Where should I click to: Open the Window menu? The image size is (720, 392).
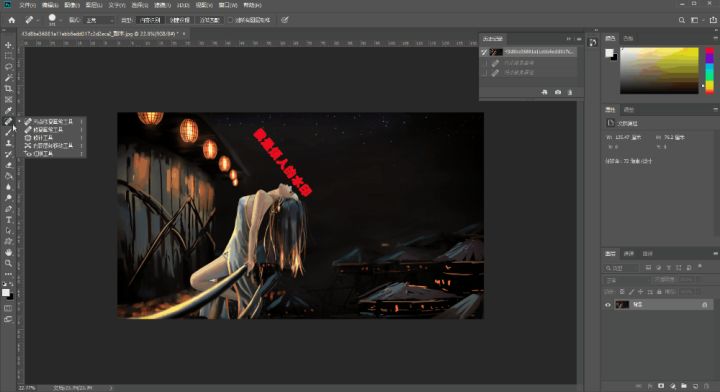pyautogui.click(x=228, y=5)
